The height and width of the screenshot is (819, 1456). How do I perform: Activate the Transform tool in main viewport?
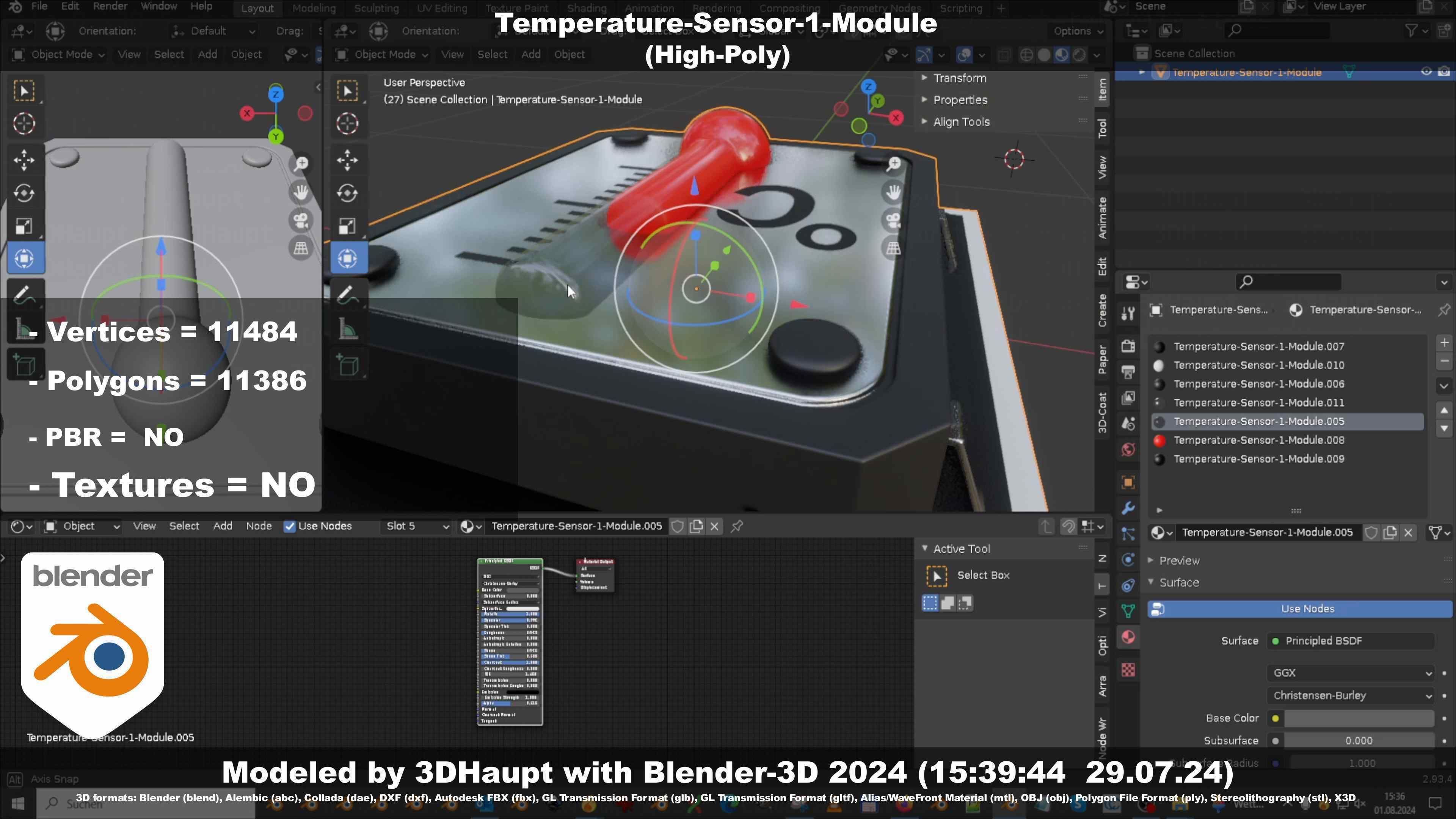(347, 259)
